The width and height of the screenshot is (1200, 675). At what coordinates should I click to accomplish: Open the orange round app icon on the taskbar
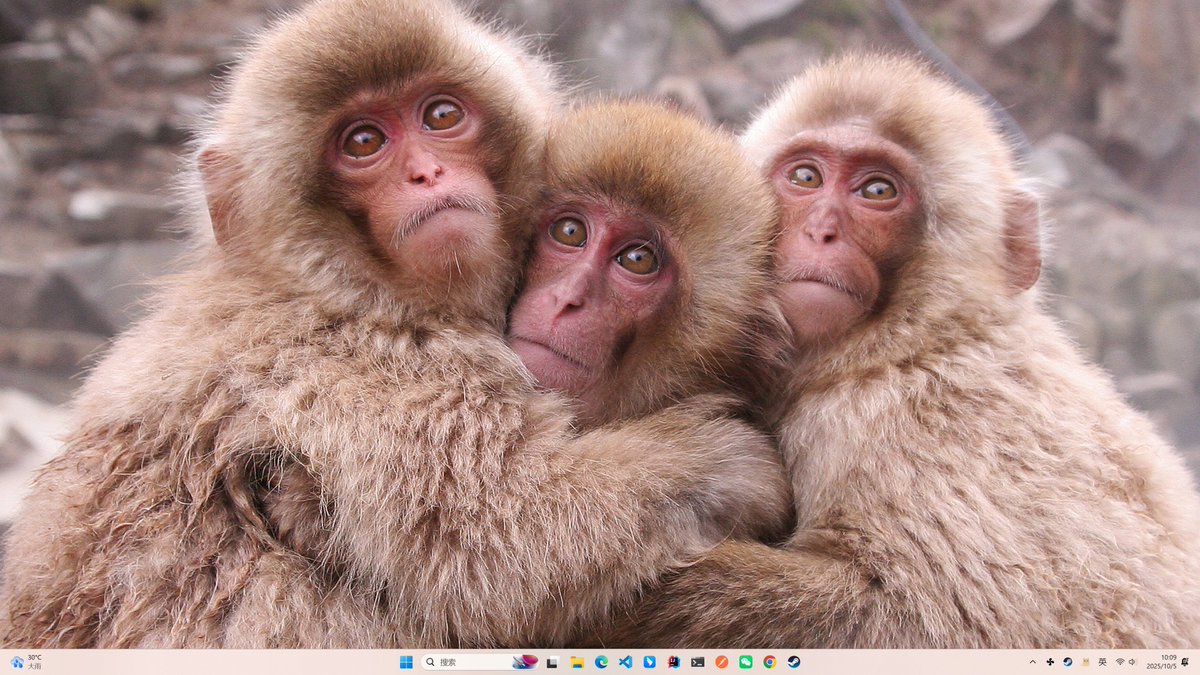point(722,662)
